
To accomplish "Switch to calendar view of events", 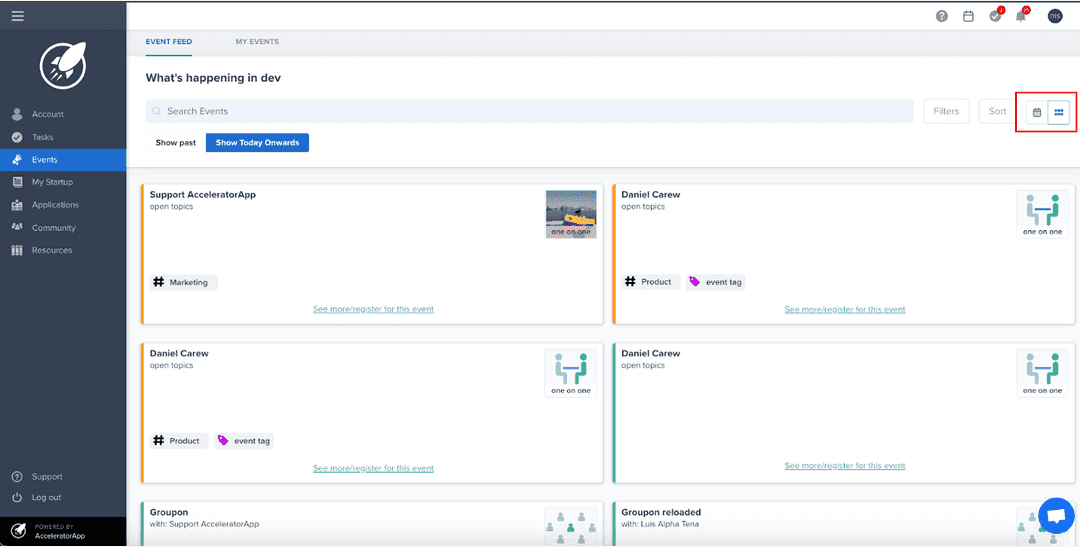I will (x=1037, y=112).
